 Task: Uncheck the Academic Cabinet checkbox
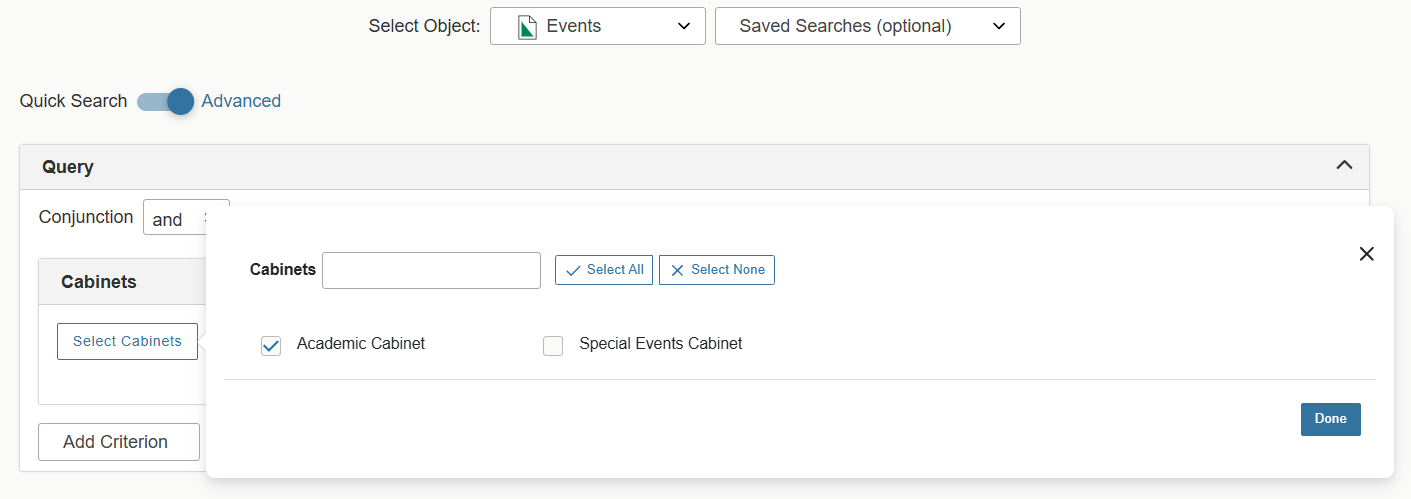271,346
